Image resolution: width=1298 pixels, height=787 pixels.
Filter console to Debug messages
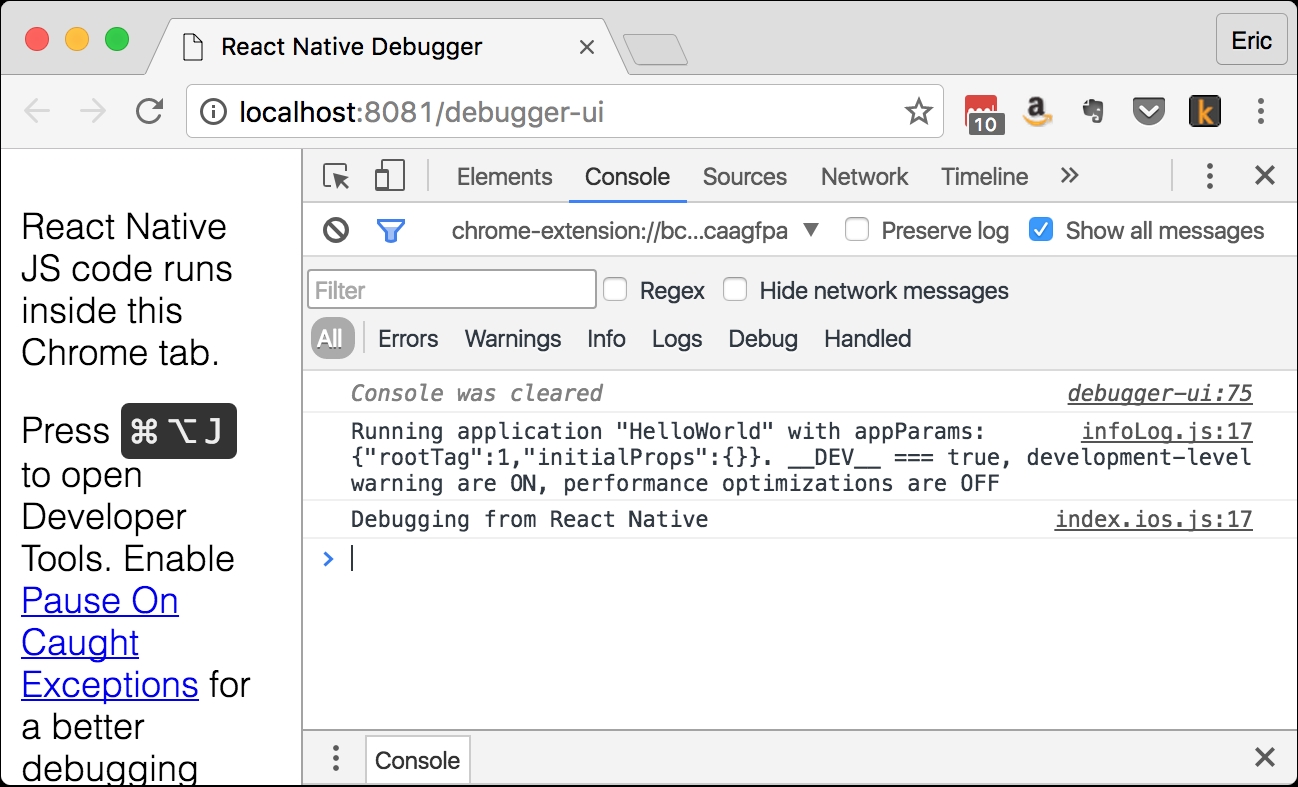pos(763,339)
